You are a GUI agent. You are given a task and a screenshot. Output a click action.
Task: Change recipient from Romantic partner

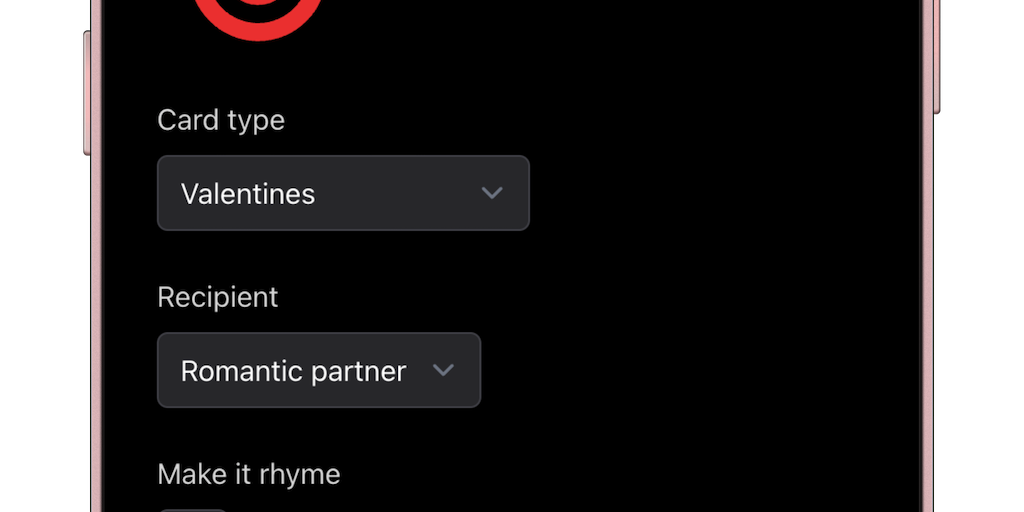(319, 370)
